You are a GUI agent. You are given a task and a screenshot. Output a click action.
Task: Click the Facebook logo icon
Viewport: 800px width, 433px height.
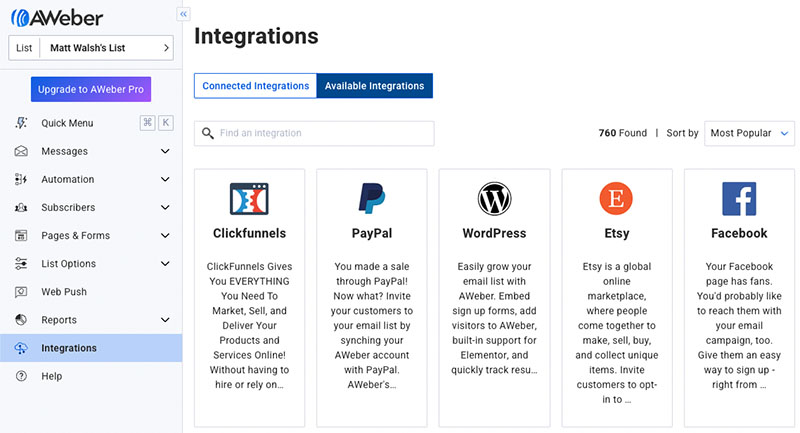739,198
